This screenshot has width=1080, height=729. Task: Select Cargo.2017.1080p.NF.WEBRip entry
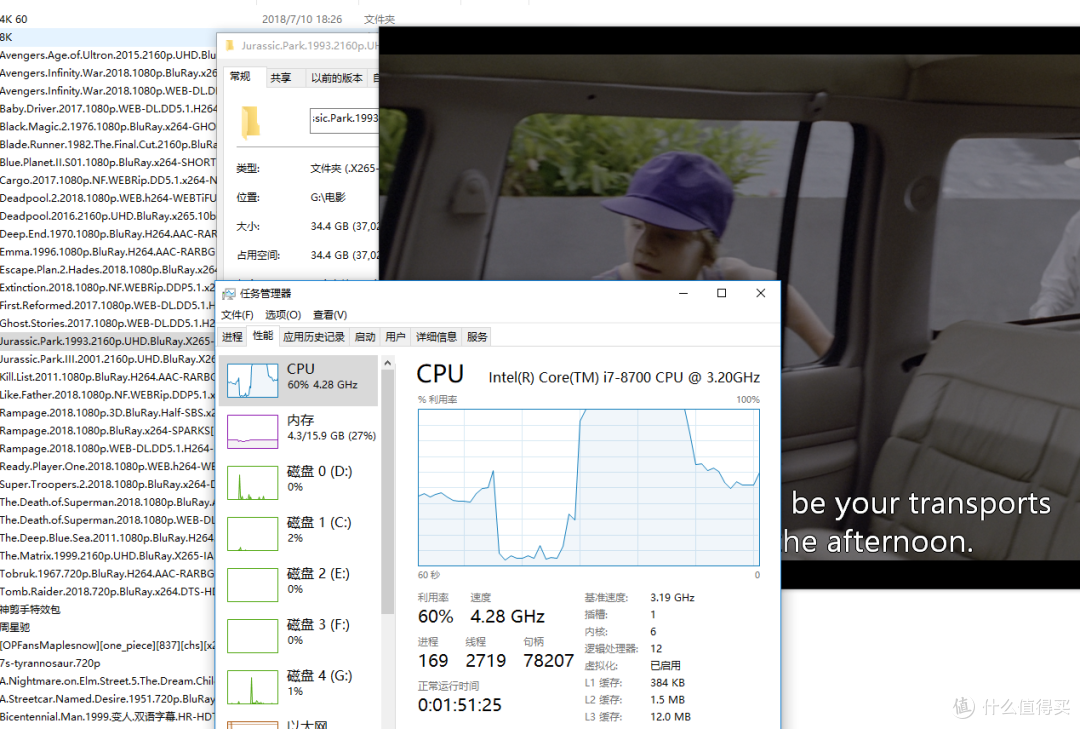[108, 181]
